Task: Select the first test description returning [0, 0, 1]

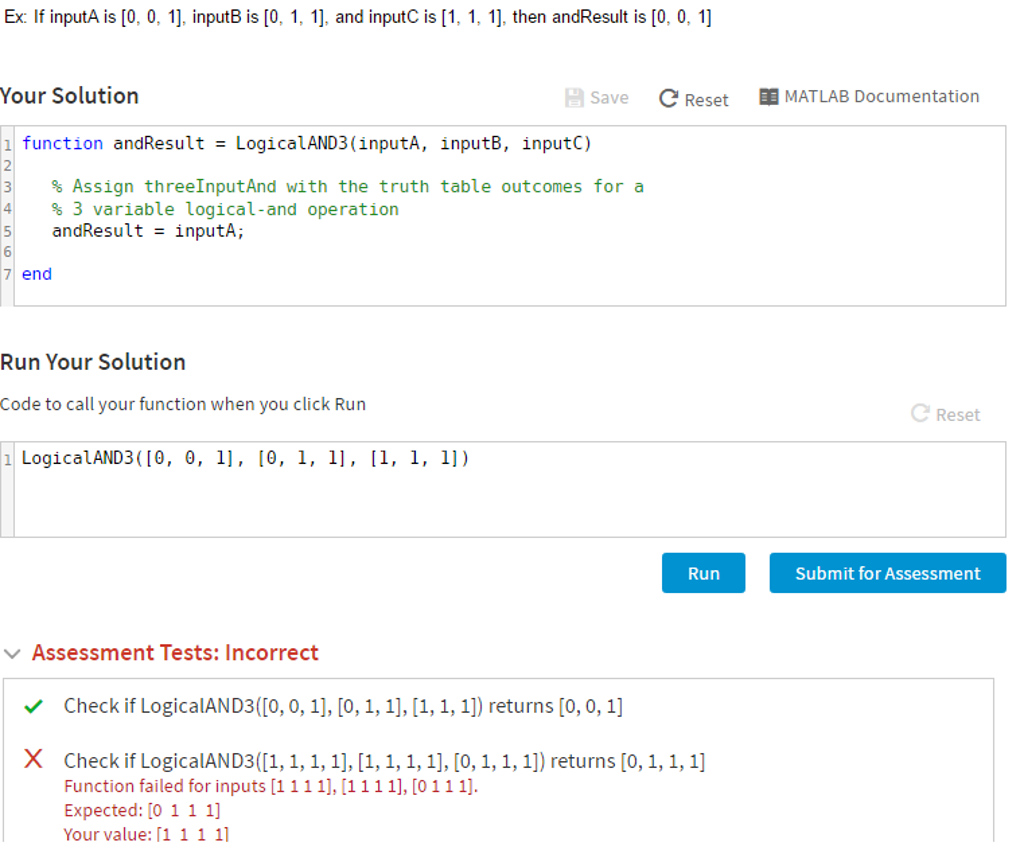Action: (x=343, y=706)
